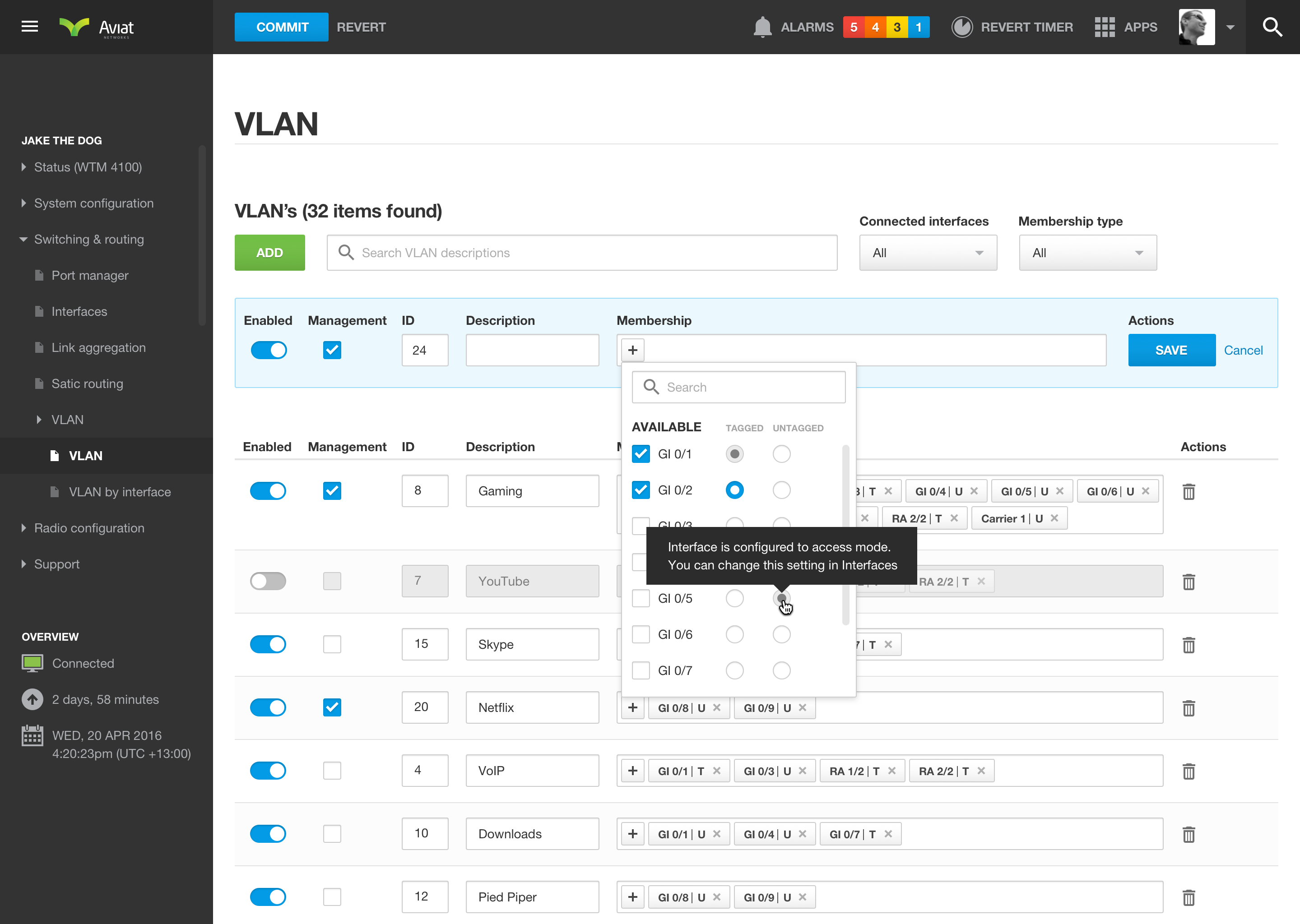The width and height of the screenshot is (1300, 924).
Task: Click the ADD new VLAN button
Action: point(270,252)
